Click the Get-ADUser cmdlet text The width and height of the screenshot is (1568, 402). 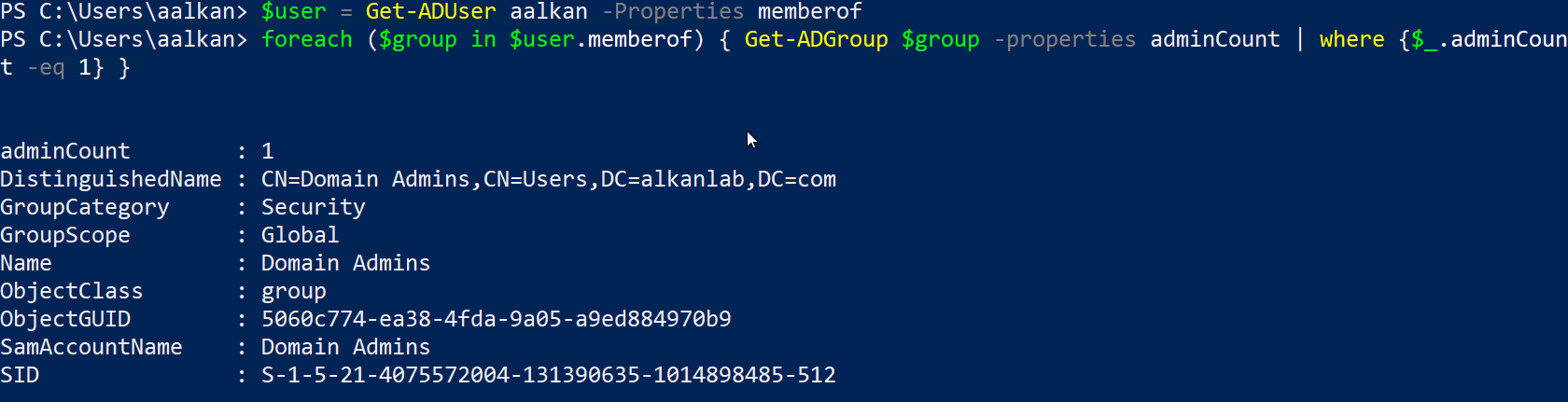point(430,11)
